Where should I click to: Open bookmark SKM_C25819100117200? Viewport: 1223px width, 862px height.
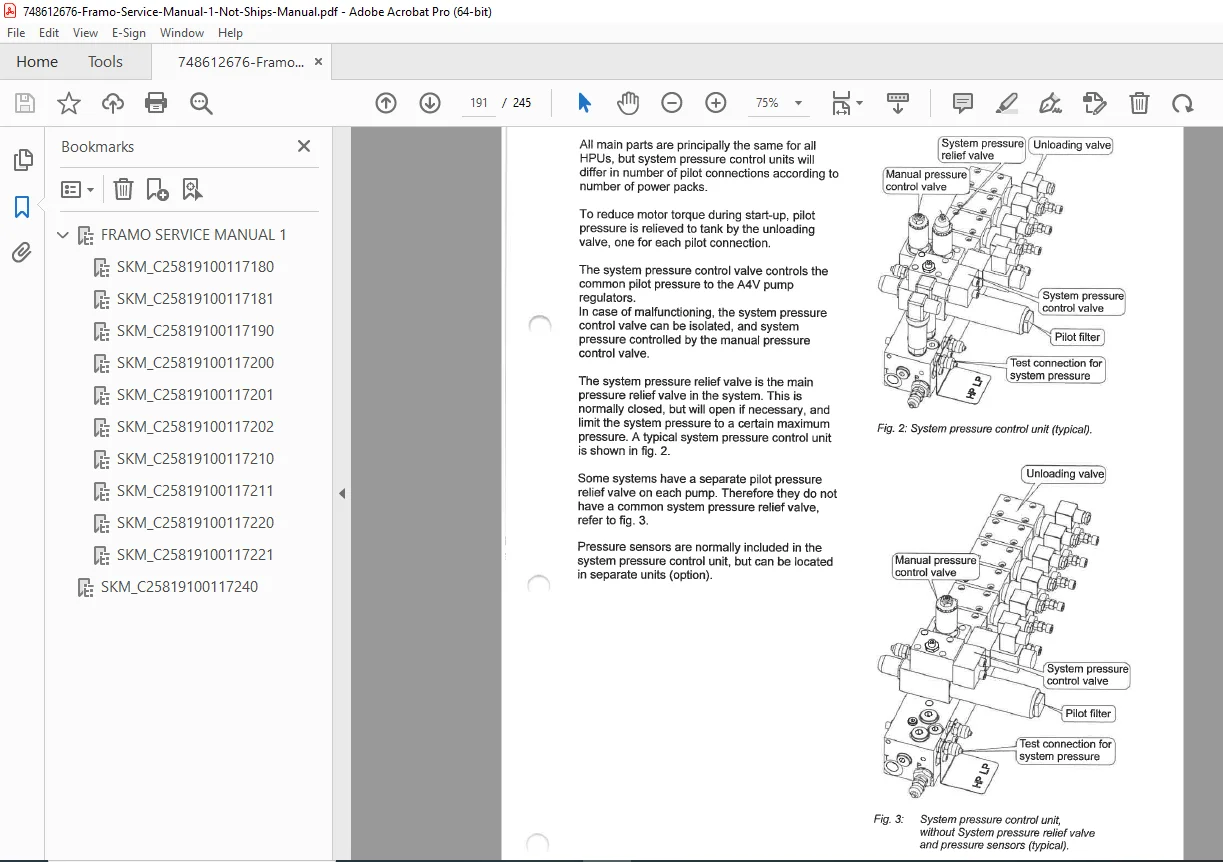click(x=195, y=363)
